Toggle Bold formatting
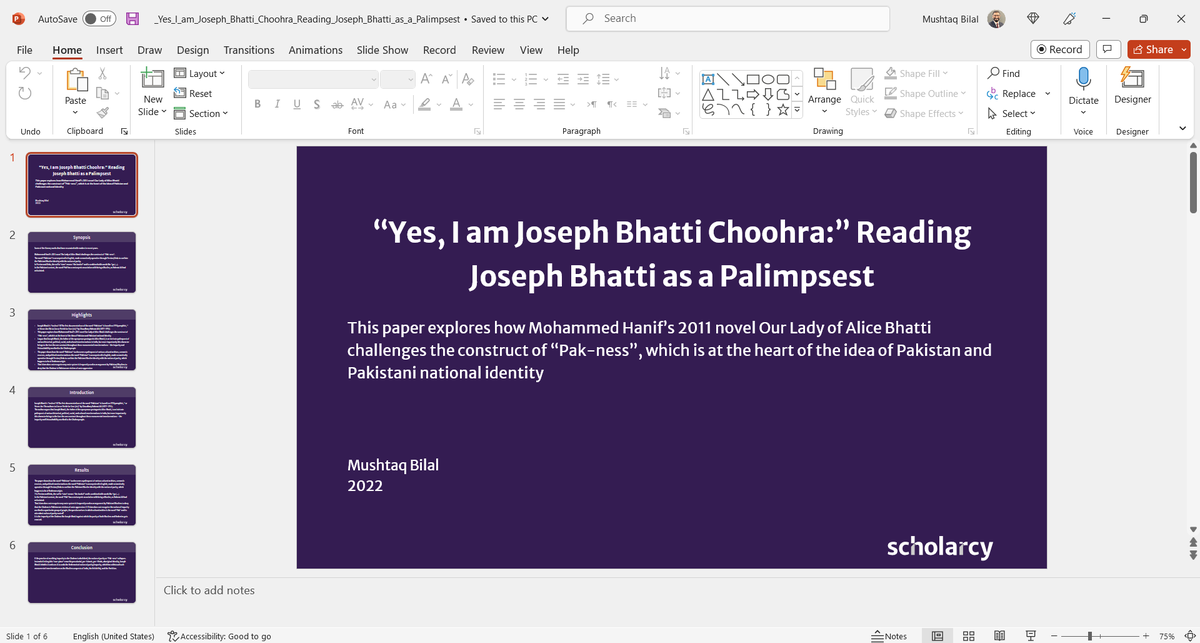The image size is (1200, 643). [258, 104]
